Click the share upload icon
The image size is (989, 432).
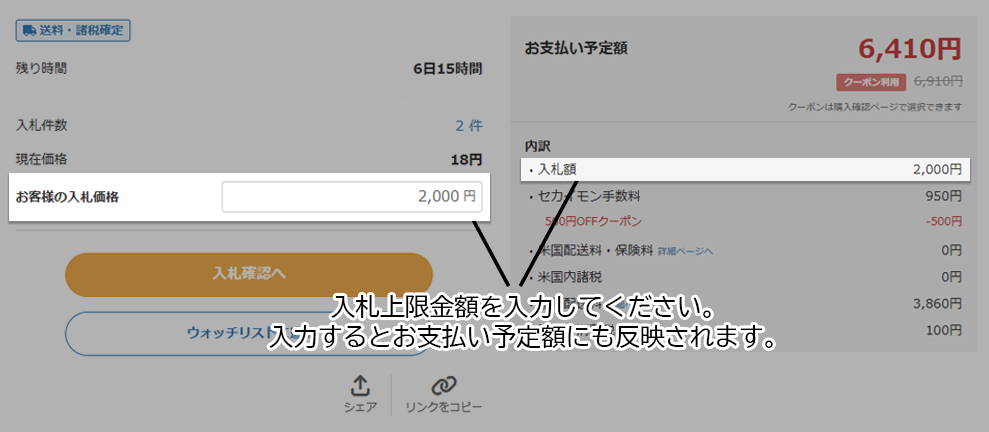(360, 386)
